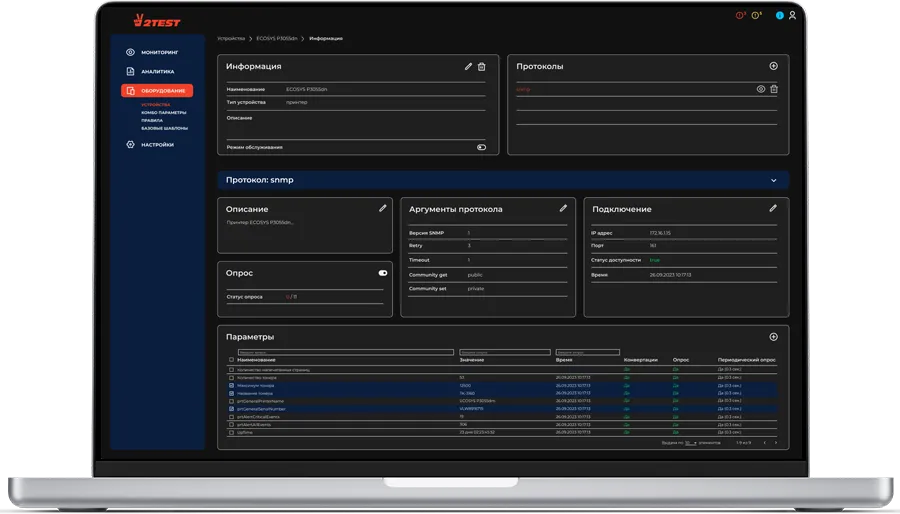Screen dimensions: 900x514
Task: Open Аналитика in the sidebar
Action: [156, 71]
